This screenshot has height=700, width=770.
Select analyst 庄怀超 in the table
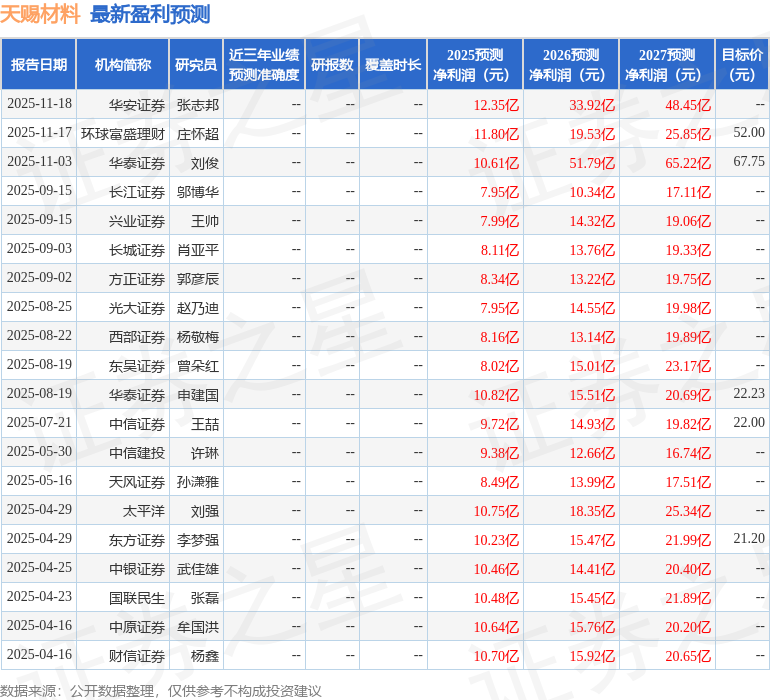(x=198, y=133)
